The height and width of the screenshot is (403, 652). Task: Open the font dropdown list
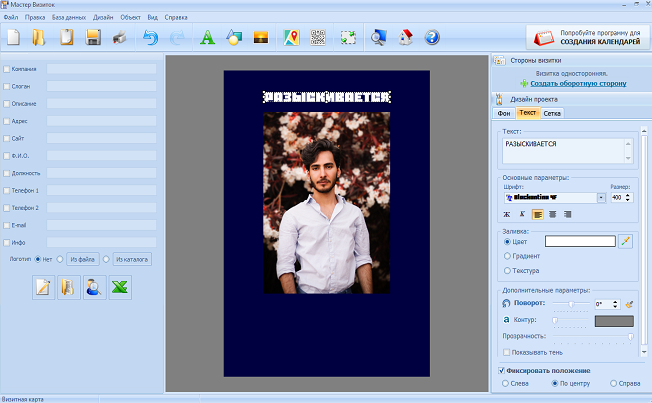tap(601, 198)
